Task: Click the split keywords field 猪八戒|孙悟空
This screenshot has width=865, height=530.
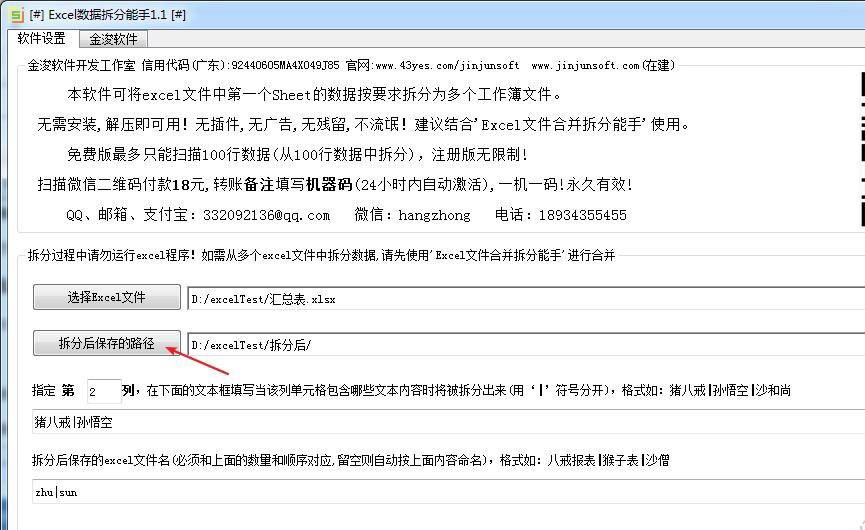Action: pos(448,422)
